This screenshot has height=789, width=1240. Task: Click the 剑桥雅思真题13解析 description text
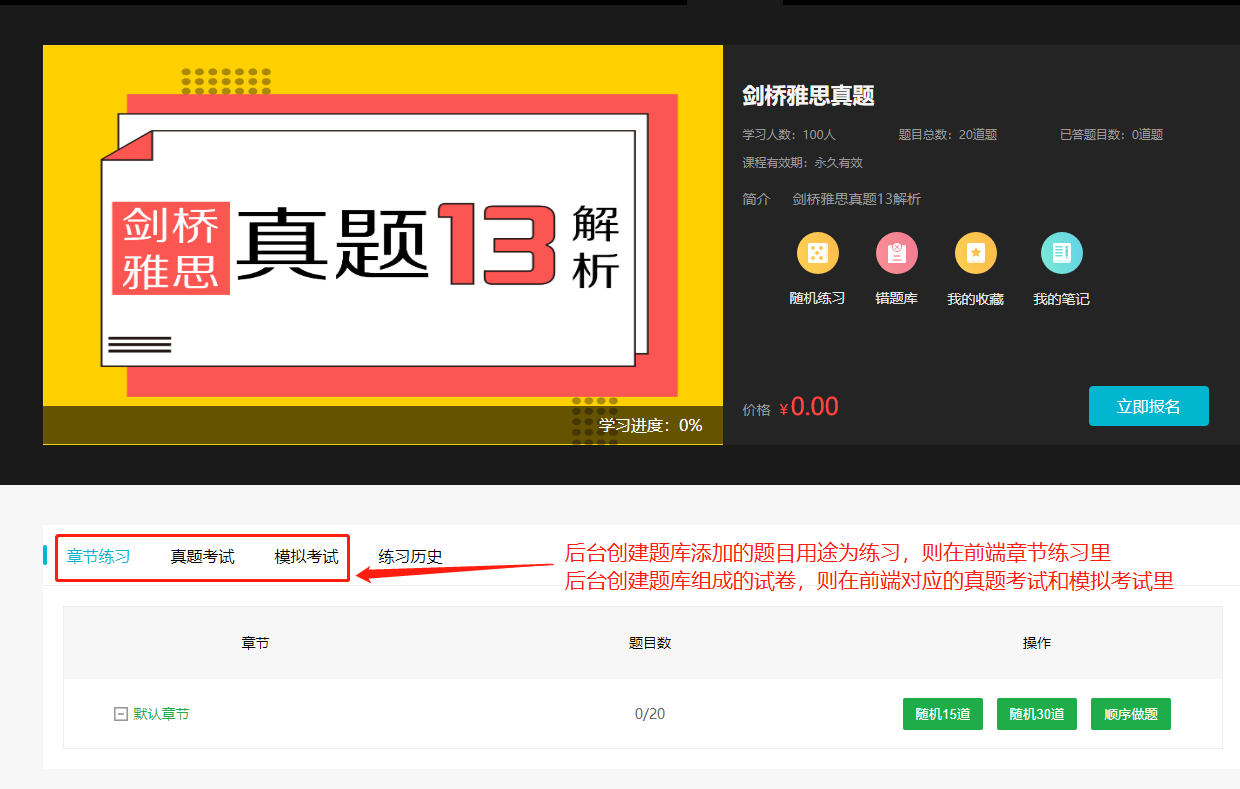pos(857,199)
